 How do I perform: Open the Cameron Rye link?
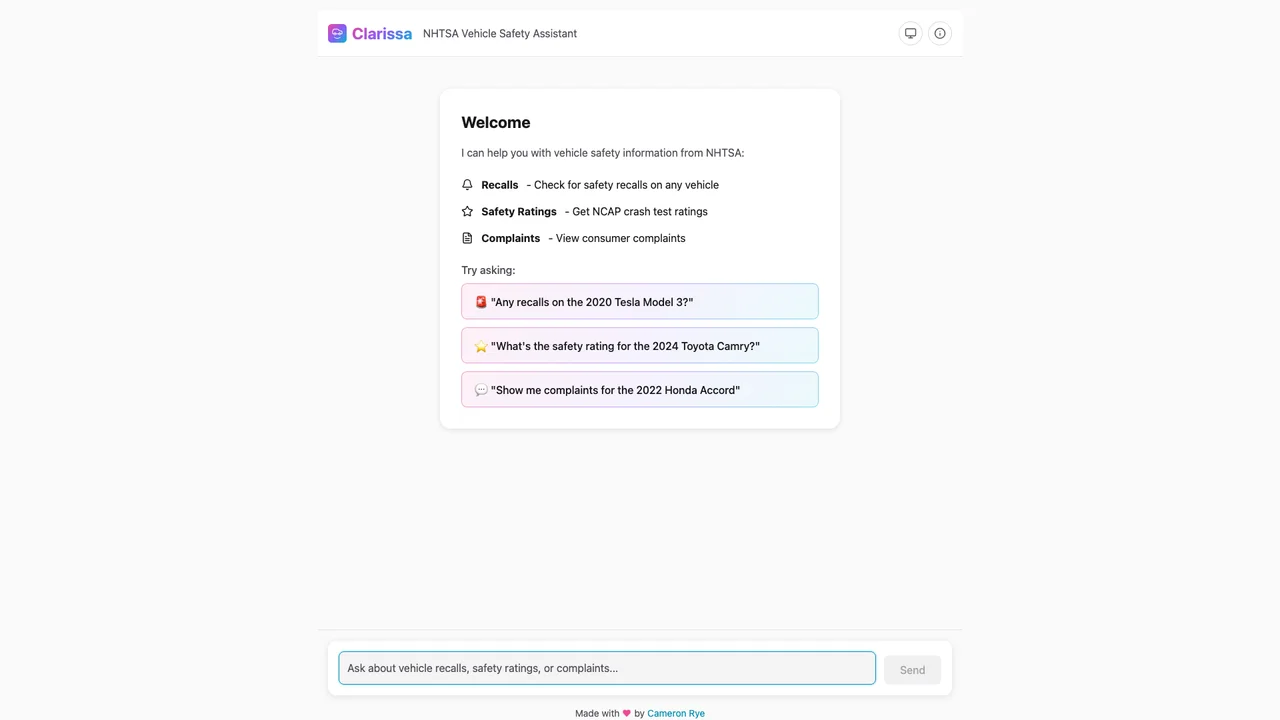(x=675, y=713)
